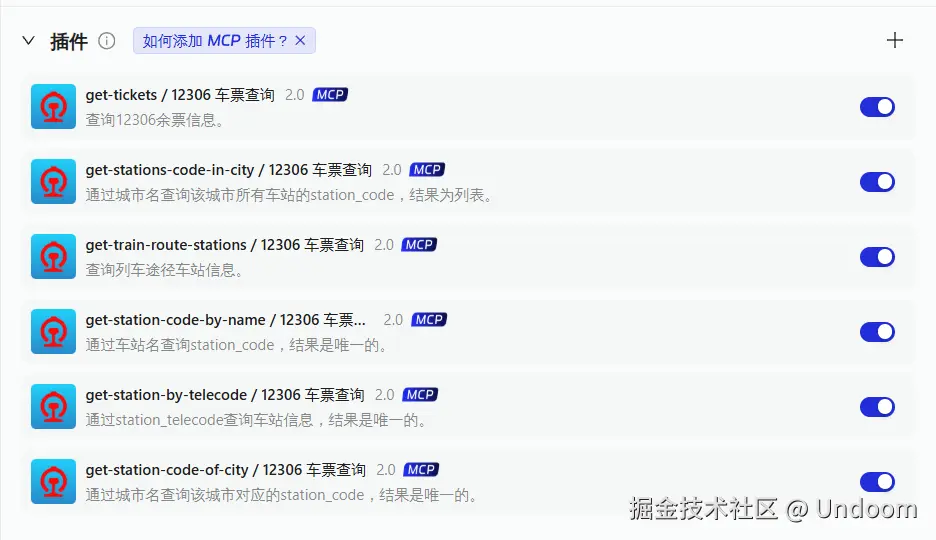Switch off get-train-route-stations plugin
Screen dimensions: 936x540
[x=877, y=257]
